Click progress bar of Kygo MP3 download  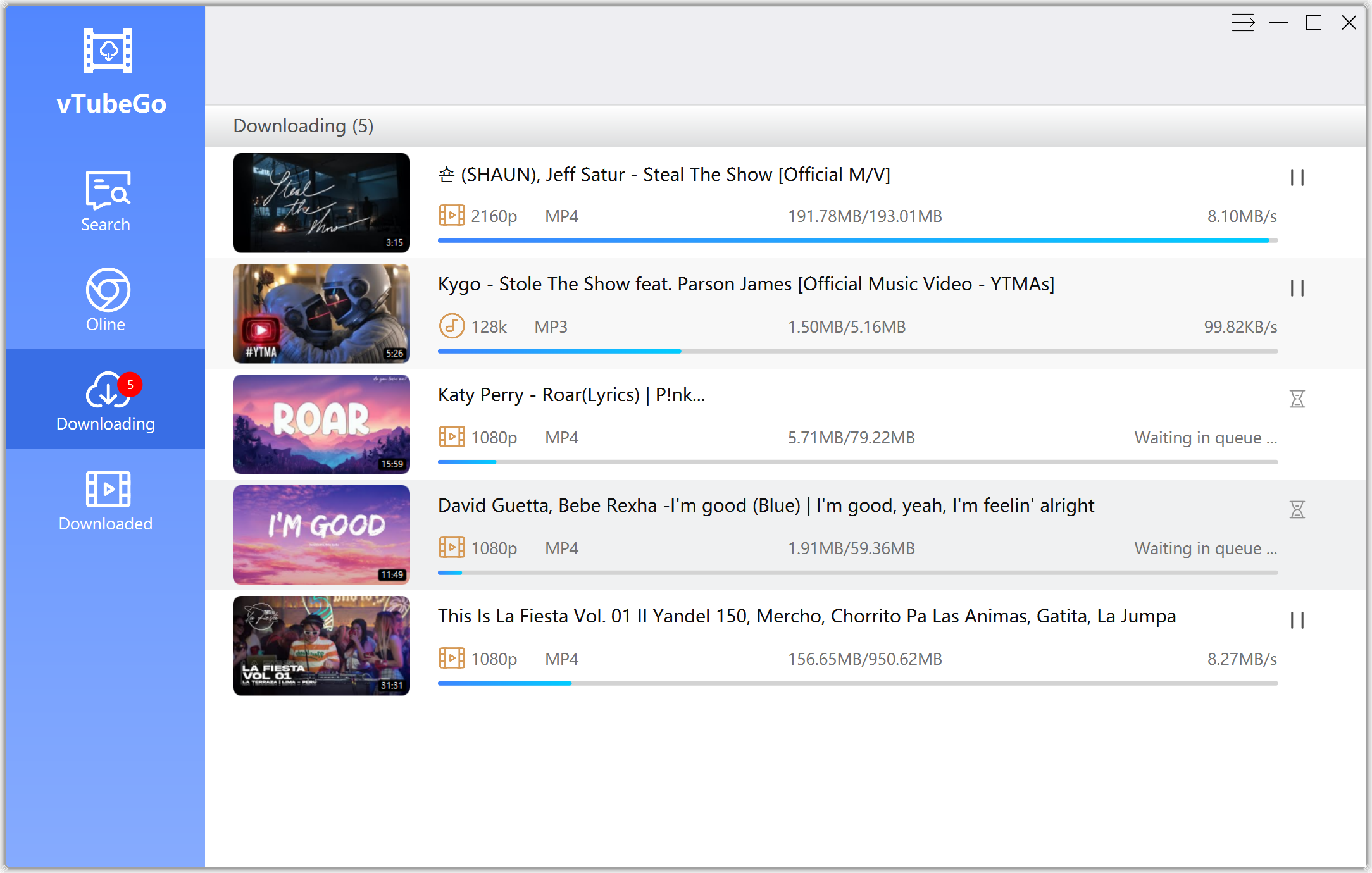coord(857,351)
